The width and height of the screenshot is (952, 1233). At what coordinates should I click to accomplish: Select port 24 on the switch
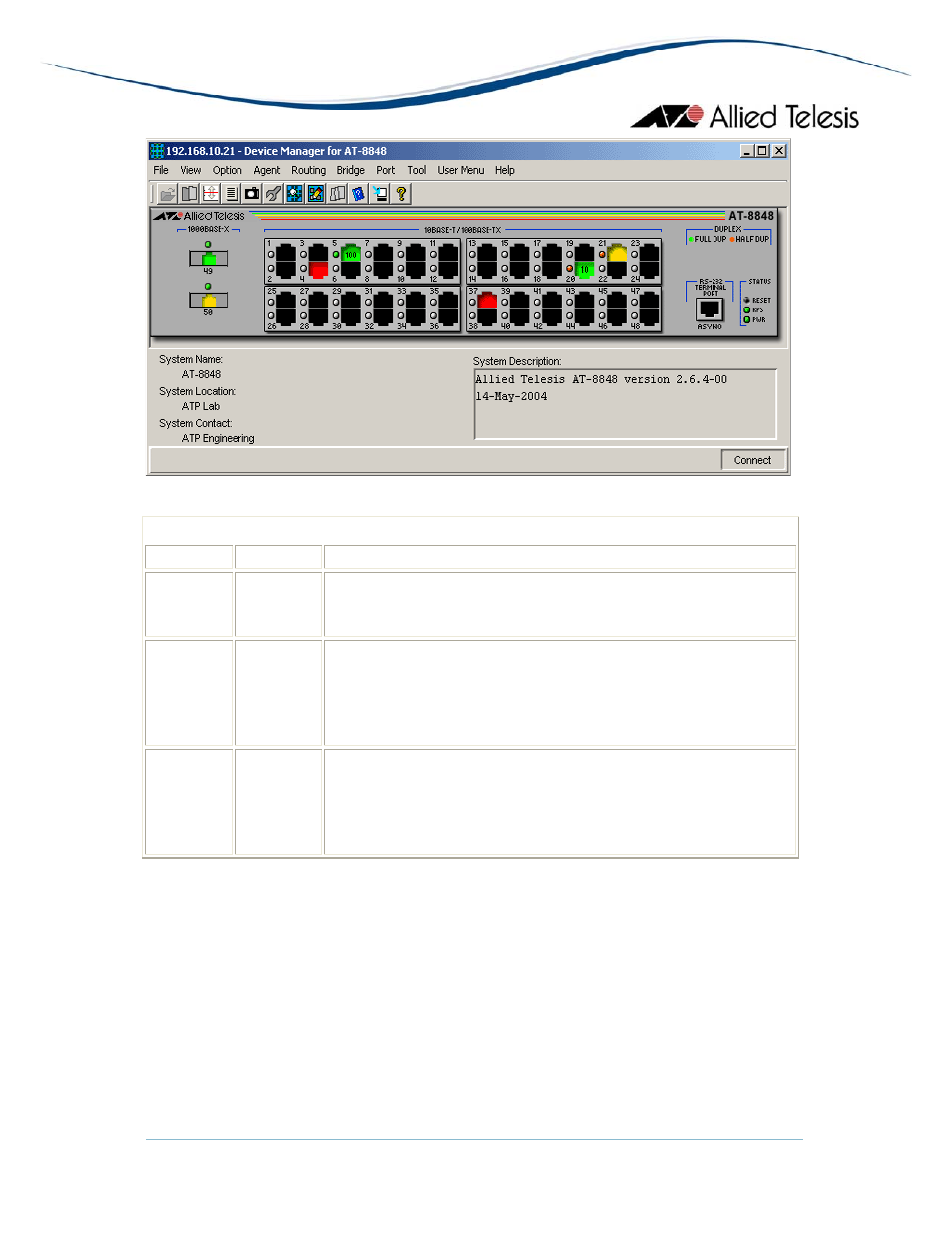click(650, 270)
